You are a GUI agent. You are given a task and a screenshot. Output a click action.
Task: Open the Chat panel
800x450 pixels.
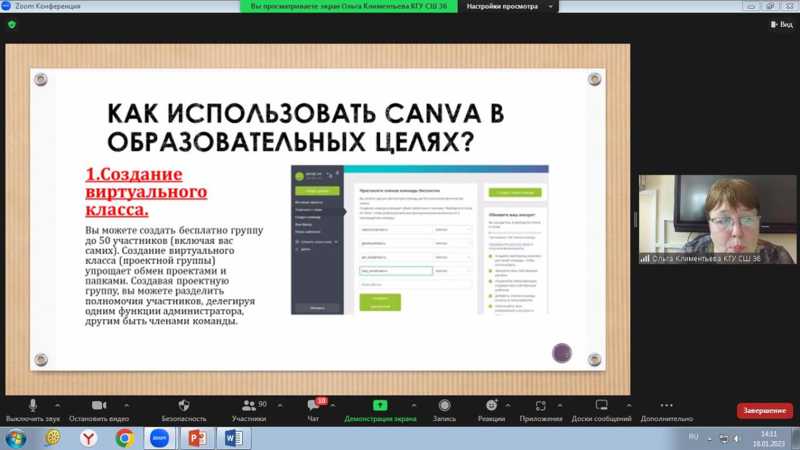pyautogui.click(x=313, y=410)
